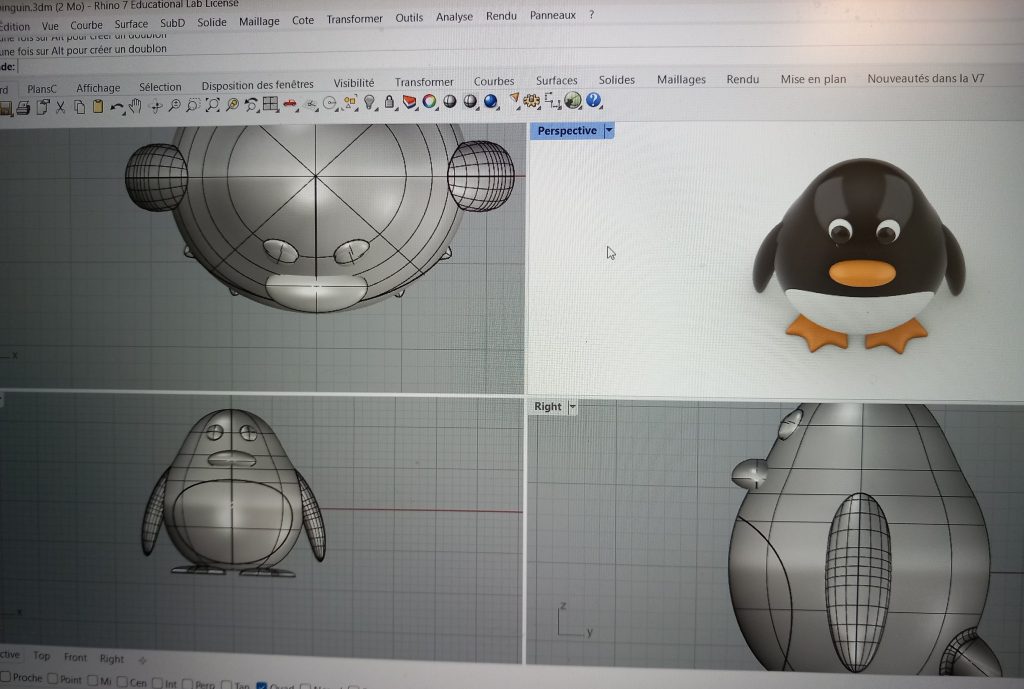
Task: Click the red car named-views icon
Action: tap(291, 103)
